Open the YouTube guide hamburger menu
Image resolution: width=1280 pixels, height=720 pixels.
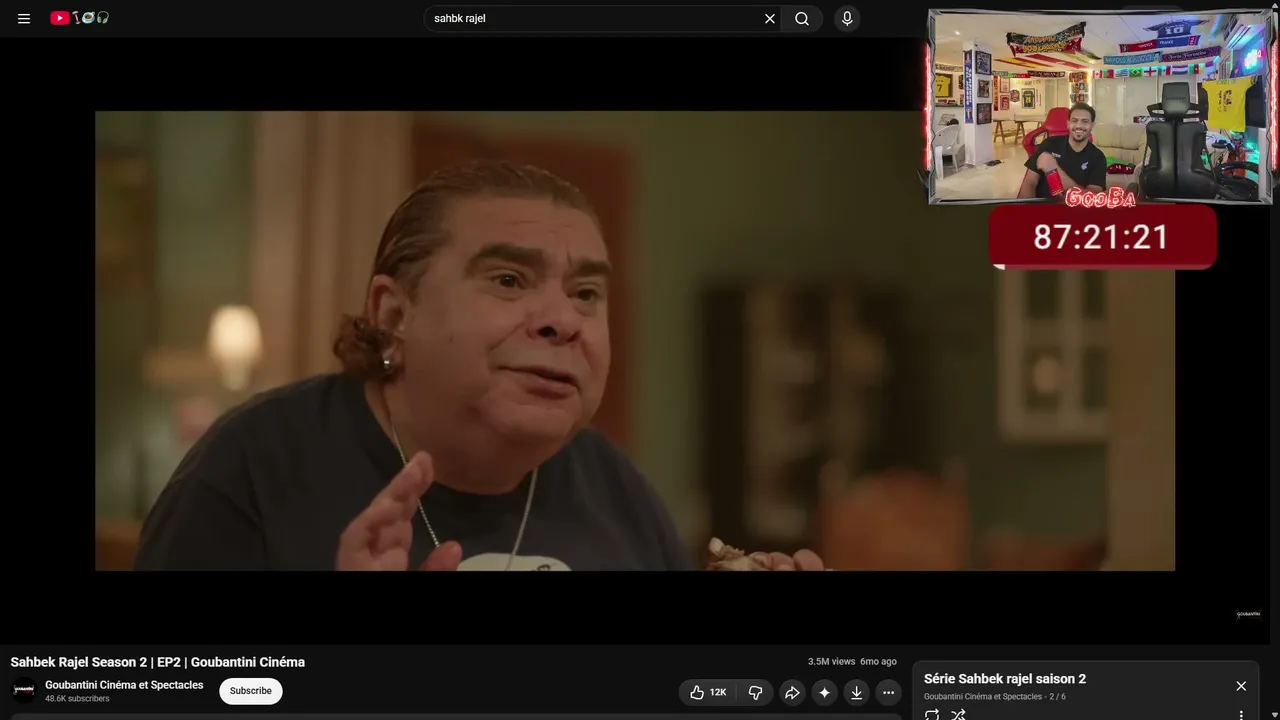tap(24, 18)
